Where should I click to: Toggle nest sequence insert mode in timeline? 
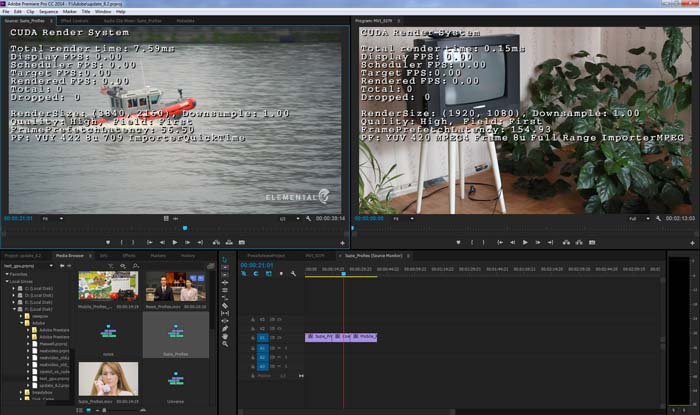(244, 274)
